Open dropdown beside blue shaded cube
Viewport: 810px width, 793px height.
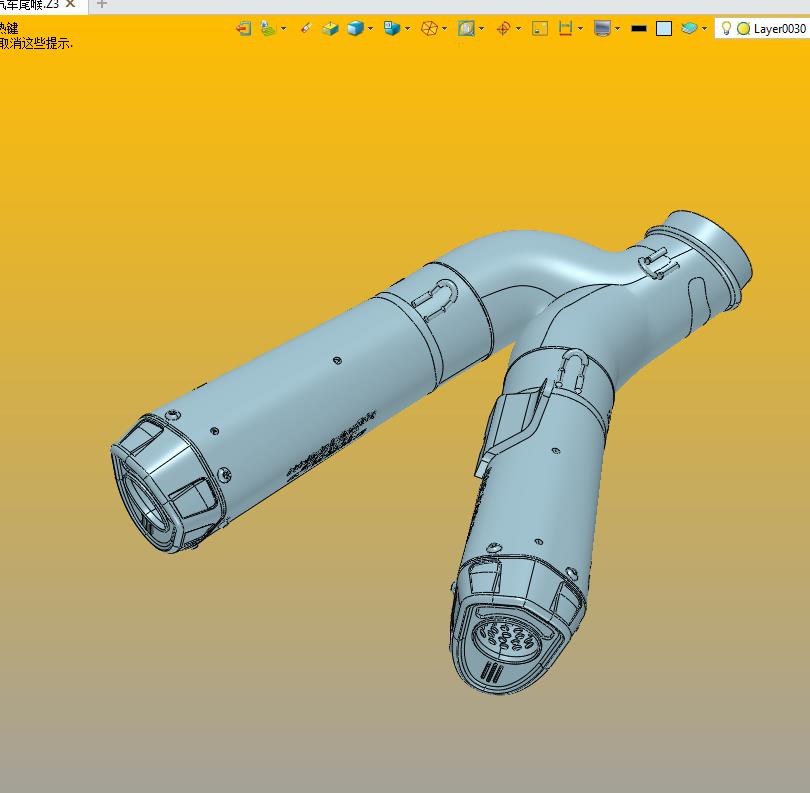coord(370,29)
